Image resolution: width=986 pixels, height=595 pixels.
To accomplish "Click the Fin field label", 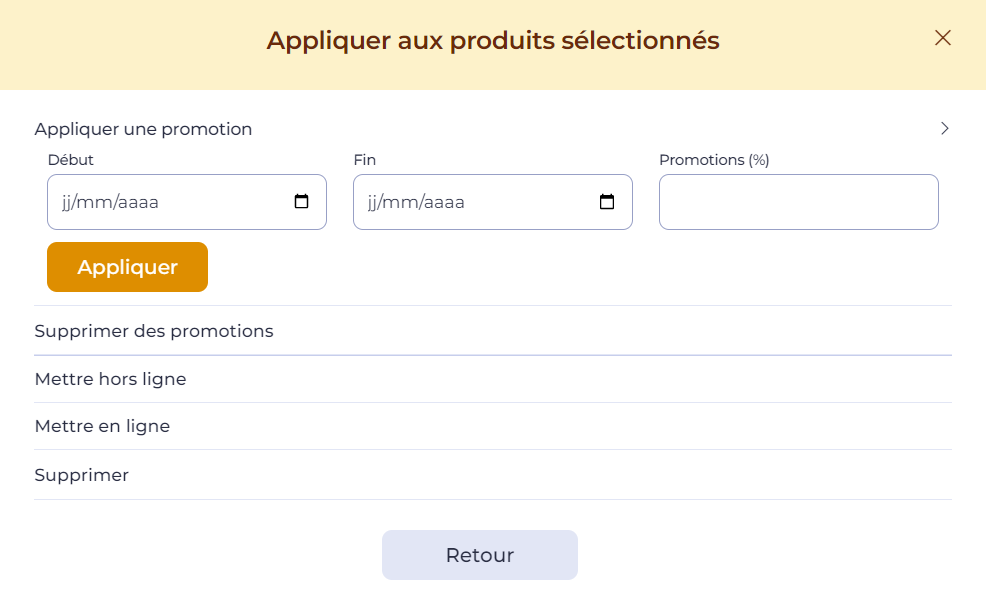I will 365,160.
